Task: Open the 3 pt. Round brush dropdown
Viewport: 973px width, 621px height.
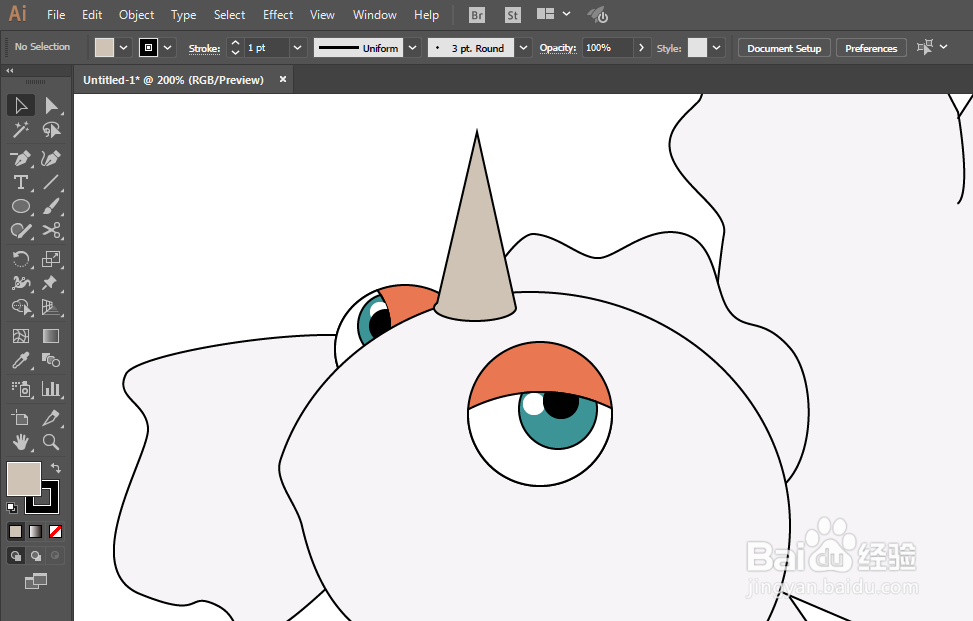Action: [524, 48]
